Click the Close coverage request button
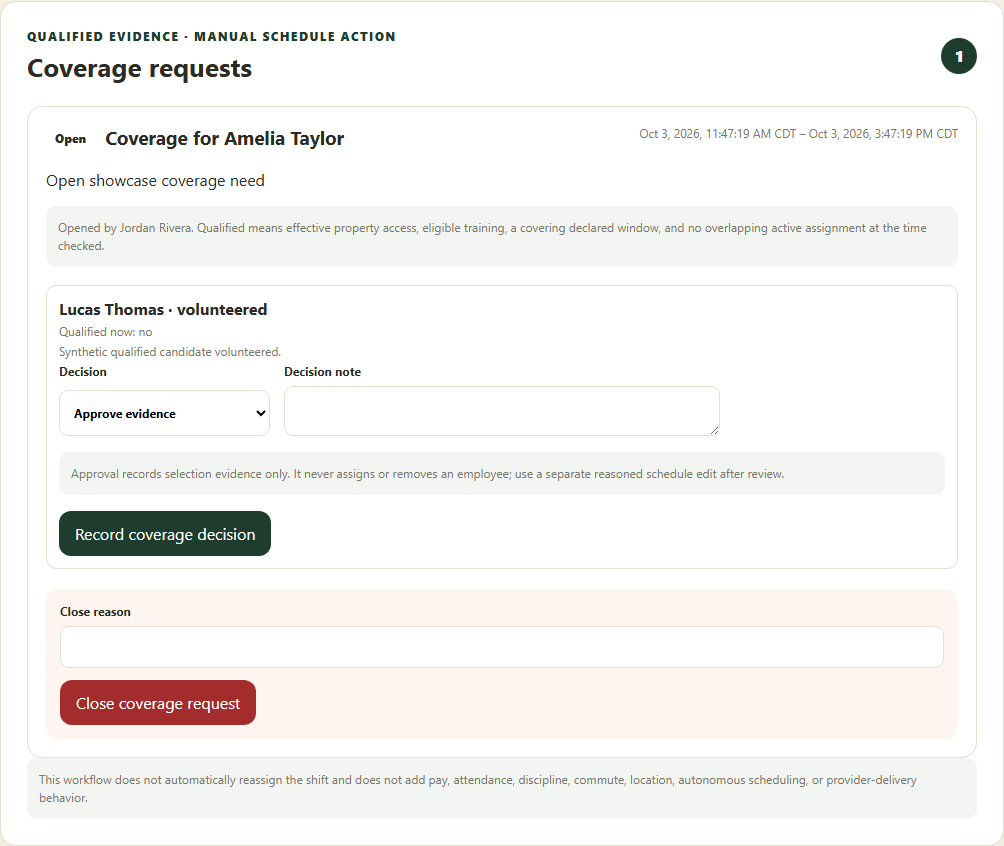 (x=158, y=703)
